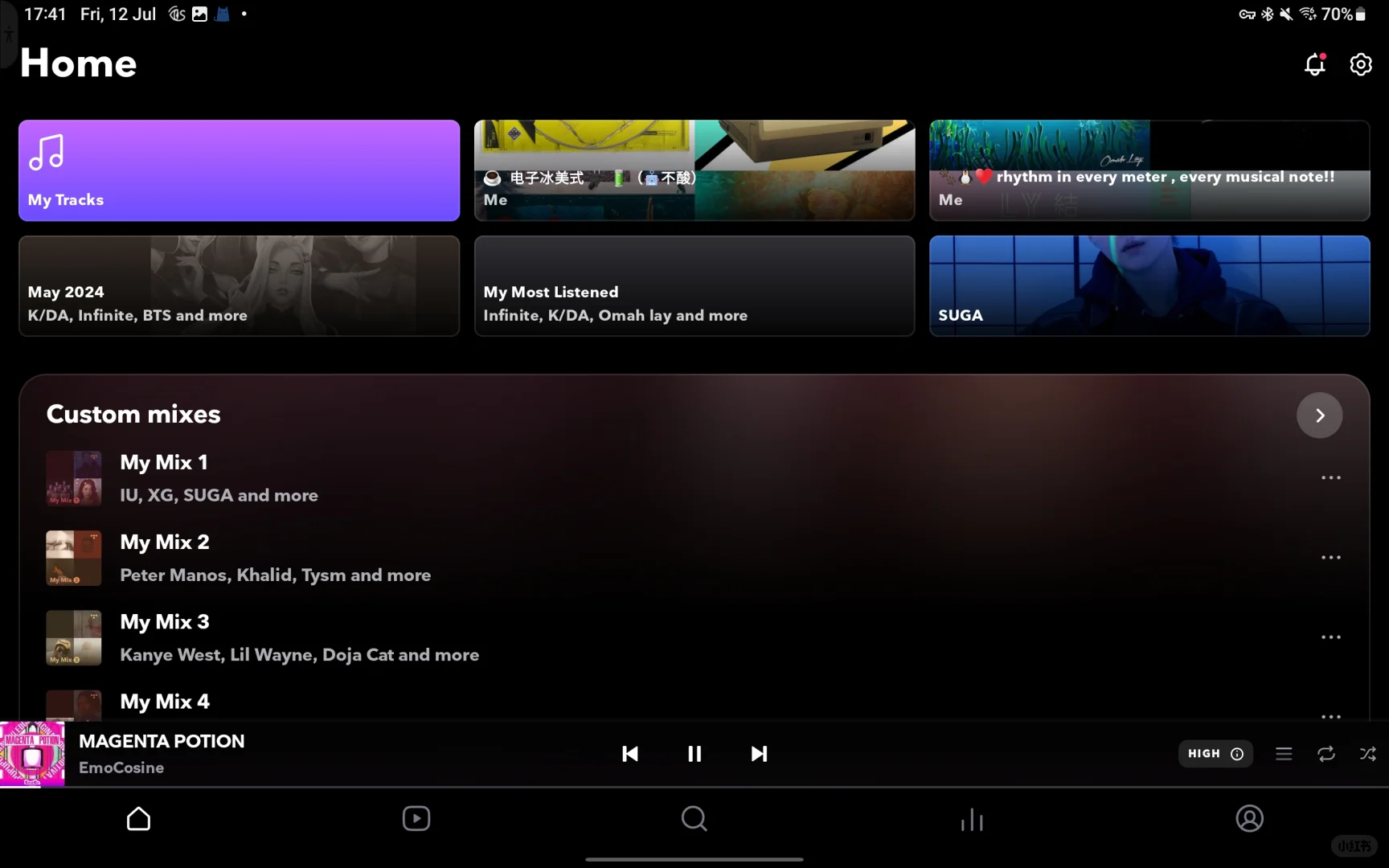The image size is (1389, 868).
Task: Toggle shuffle playback
Action: coord(1367,754)
